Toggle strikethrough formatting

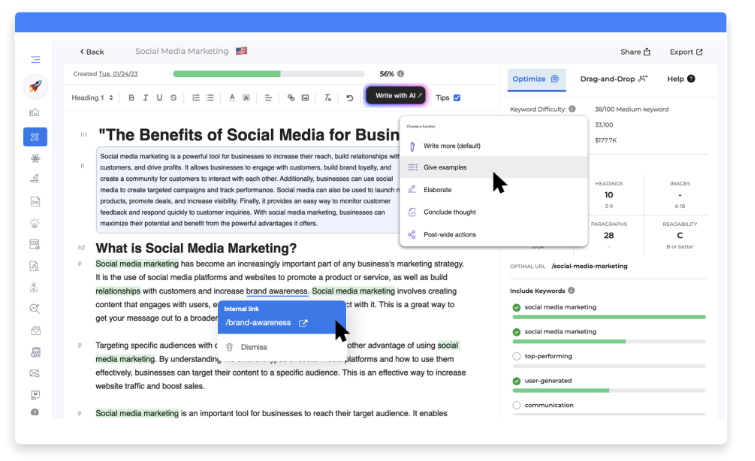click(173, 98)
